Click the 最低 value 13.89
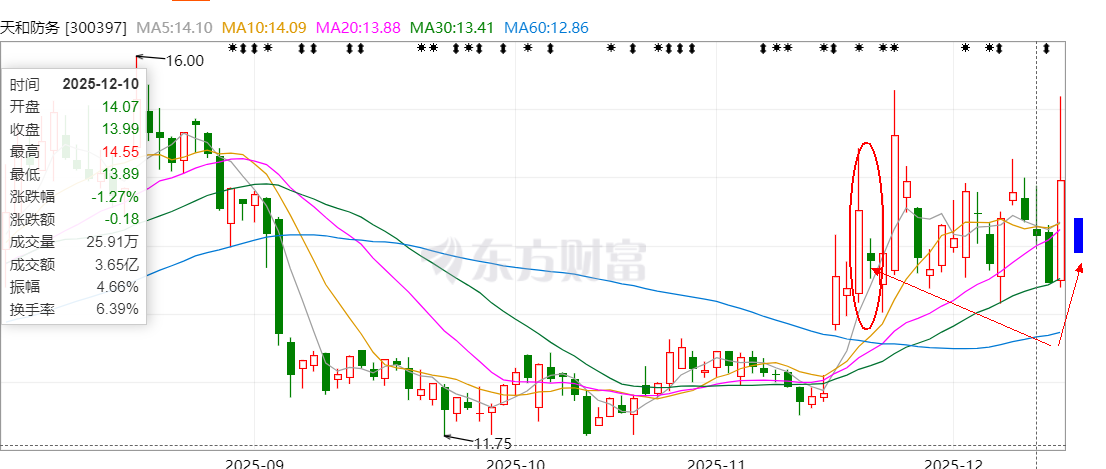 pyautogui.click(x=121, y=174)
